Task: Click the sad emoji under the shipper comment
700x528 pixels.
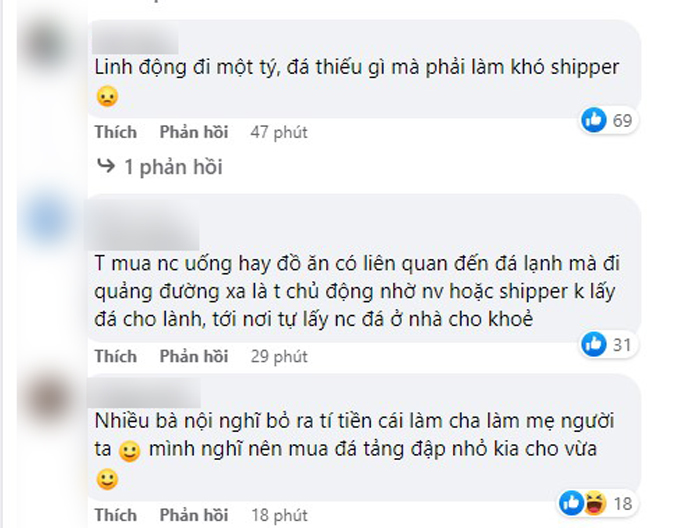Action: (x=107, y=97)
